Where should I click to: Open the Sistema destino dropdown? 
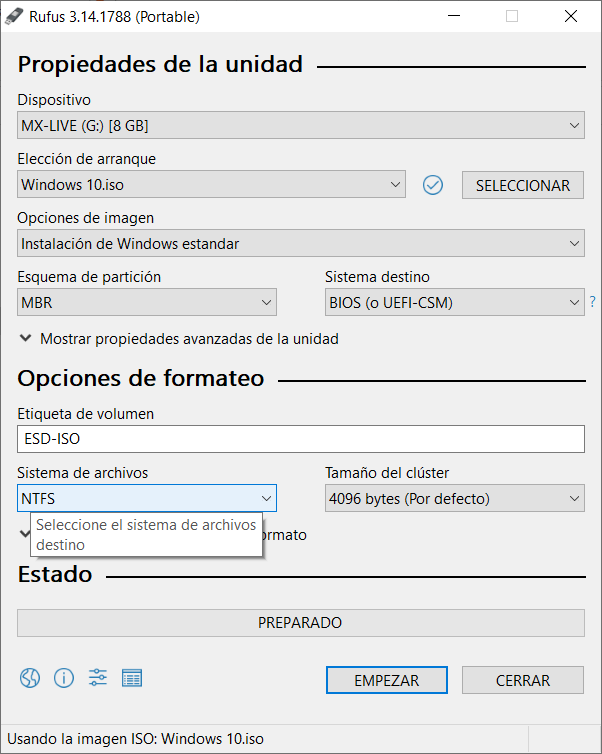click(455, 302)
